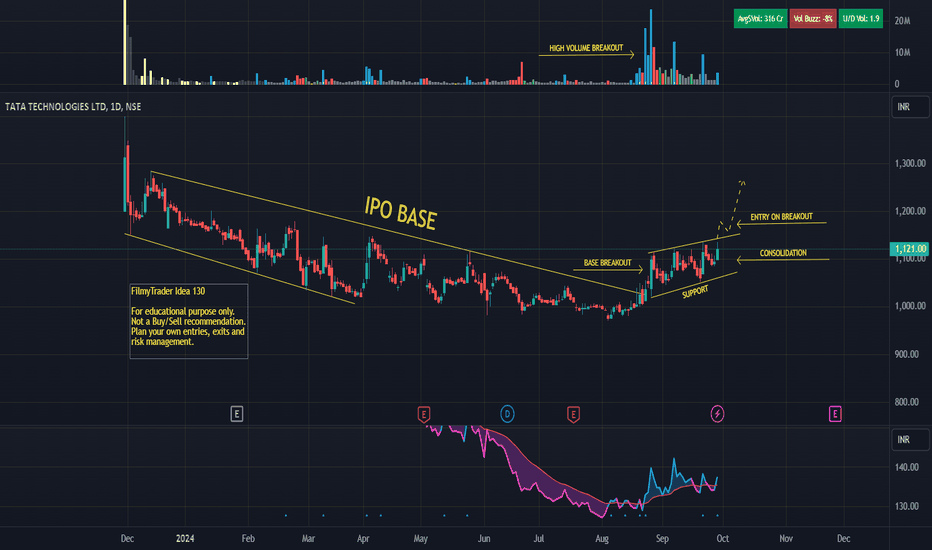Click the AvgSVol: 316 Cr badge

click(760, 18)
